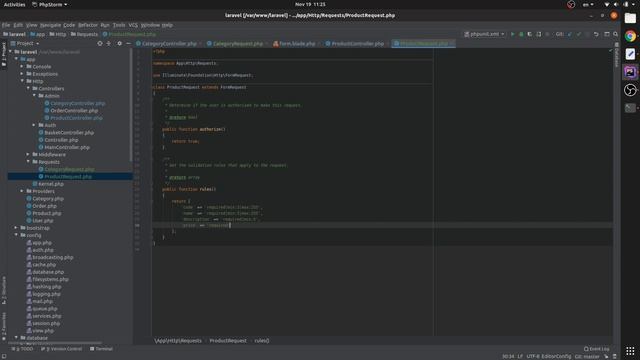Open the Version Control tool window
Image resolution: width=640 pixels, height=360 pixels.
62,349
